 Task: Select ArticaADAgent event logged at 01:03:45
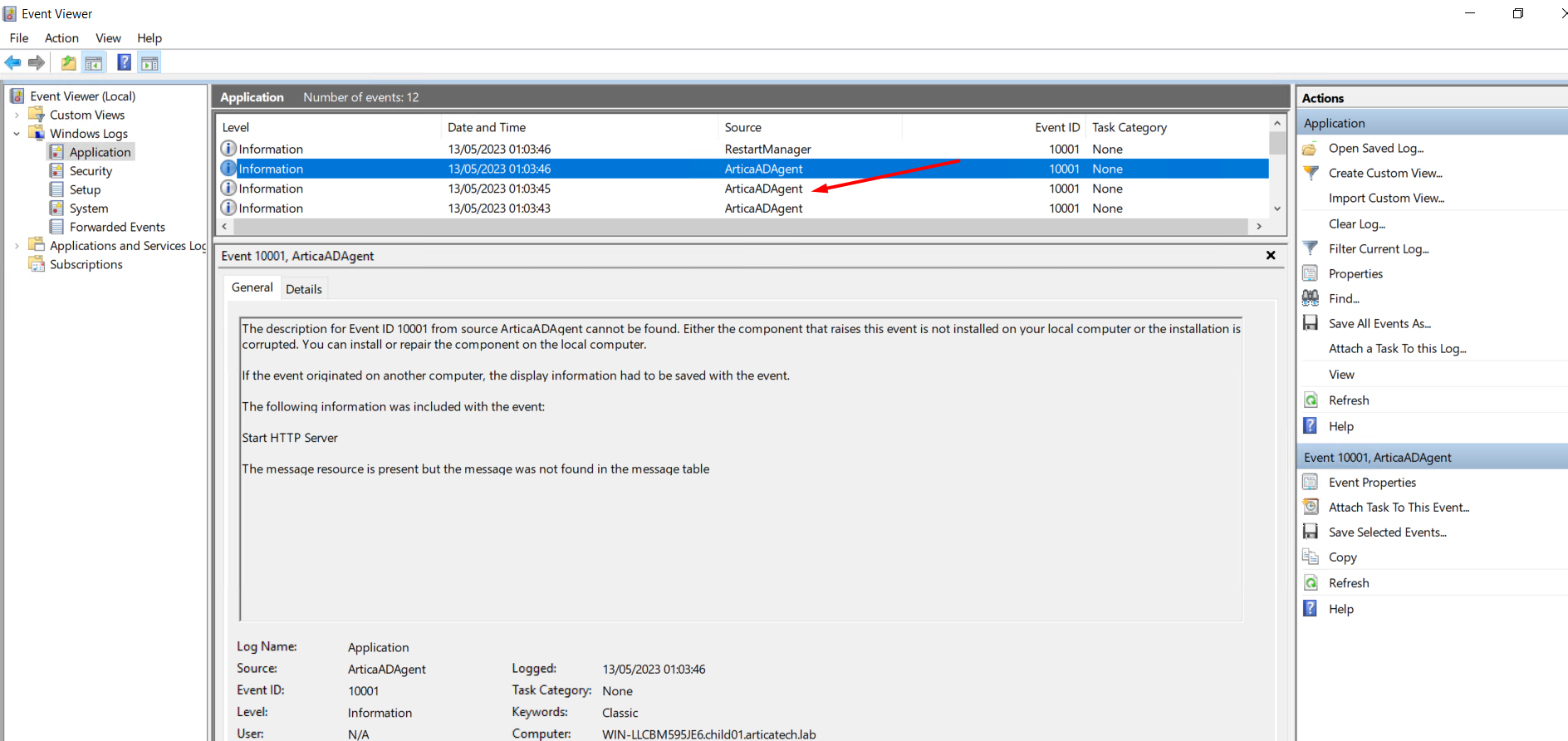point(742,189)
